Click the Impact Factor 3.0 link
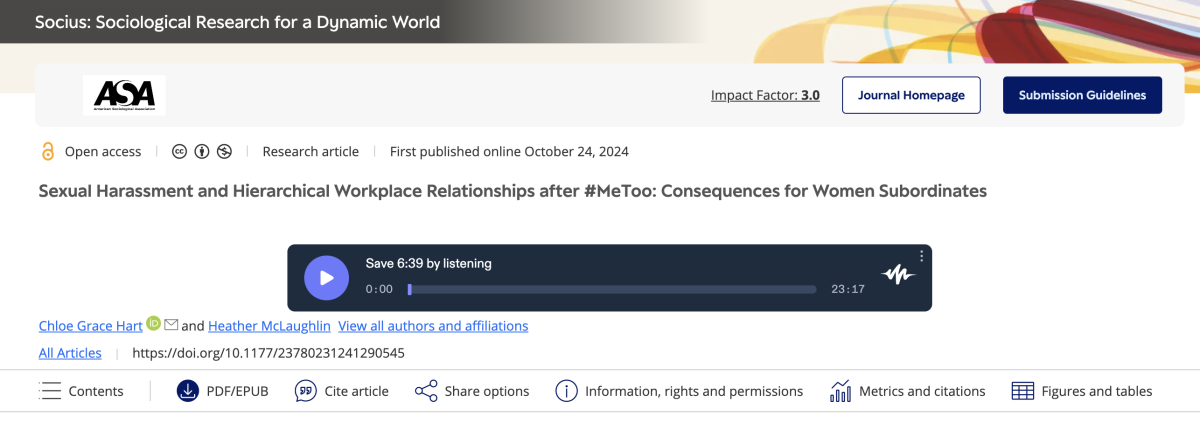This screenshot has height=422, width=1200. point(765,95)
